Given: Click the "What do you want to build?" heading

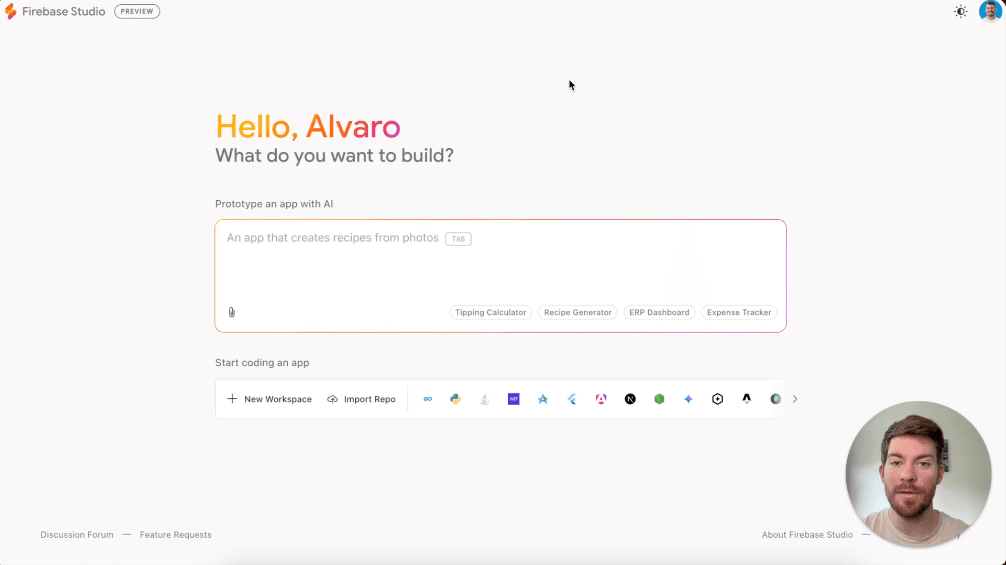Looking at the screenshot, I should tap(334, 156).
